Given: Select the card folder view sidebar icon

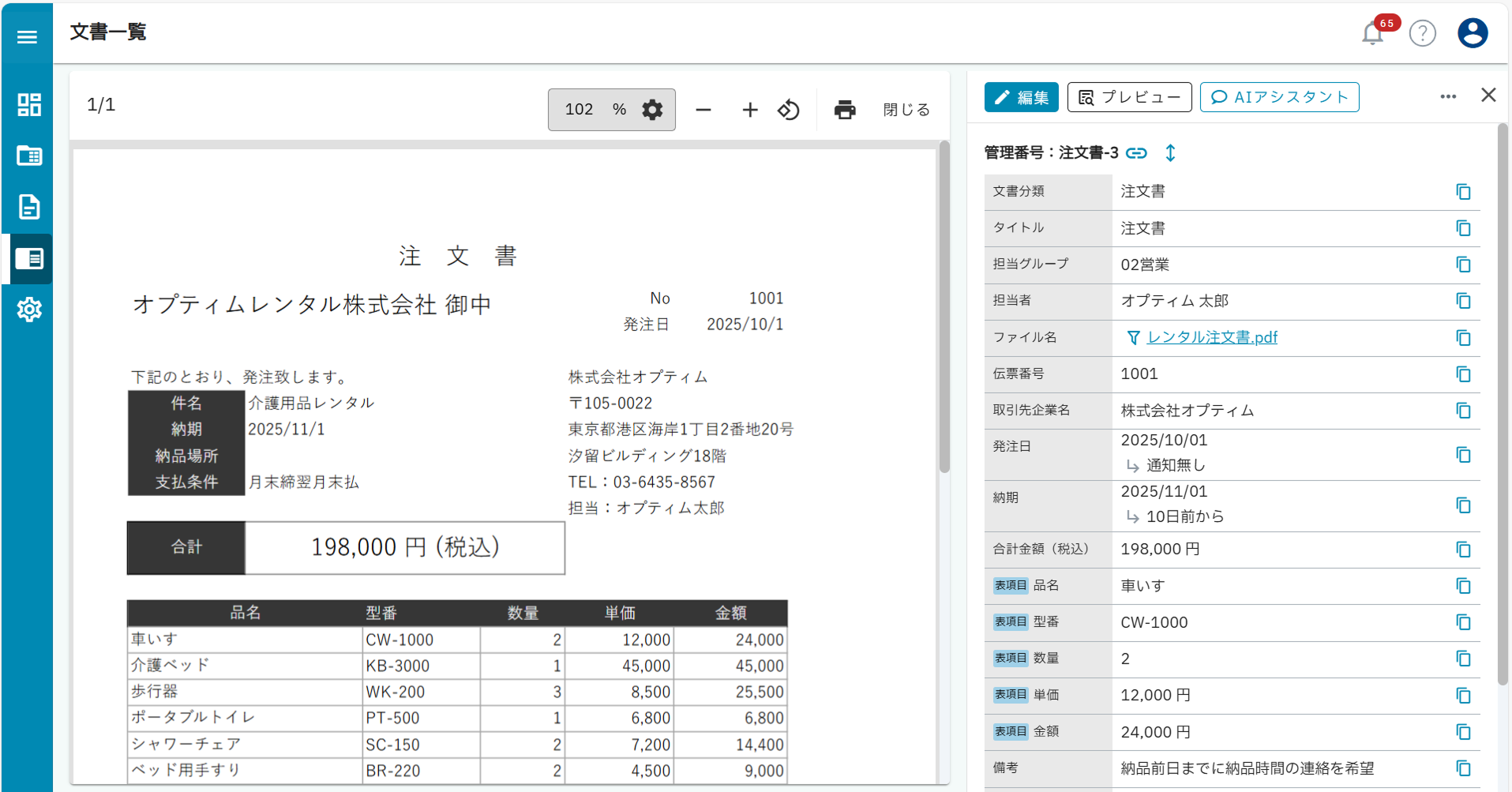Looking at the screenshot, I should tap(28, 156).
